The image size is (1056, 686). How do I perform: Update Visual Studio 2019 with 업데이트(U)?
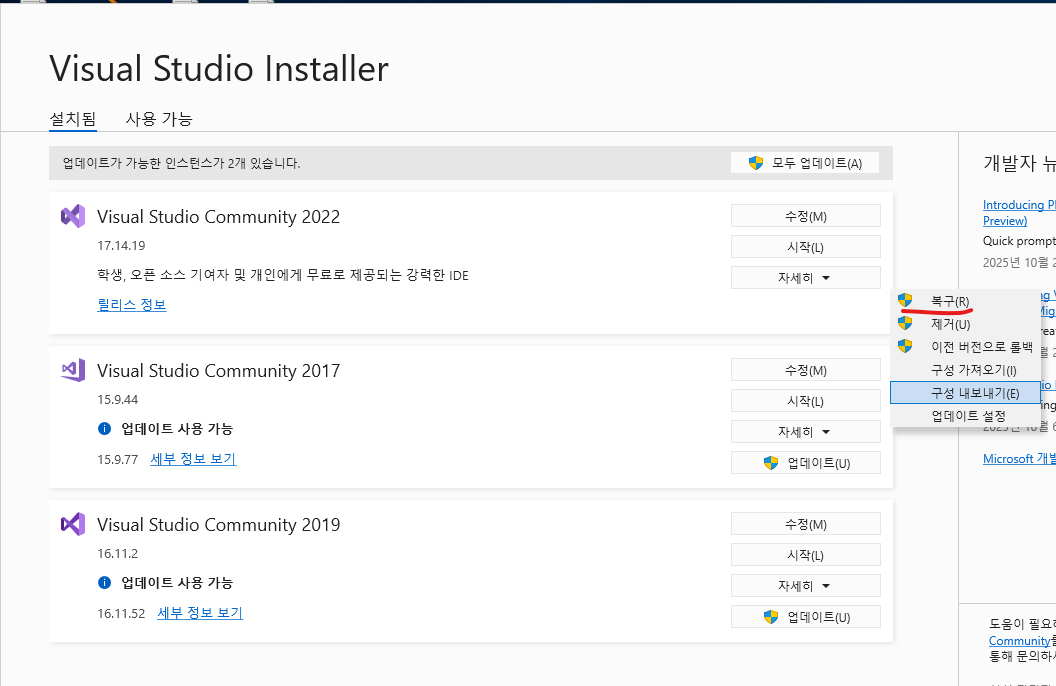[805, 617]
